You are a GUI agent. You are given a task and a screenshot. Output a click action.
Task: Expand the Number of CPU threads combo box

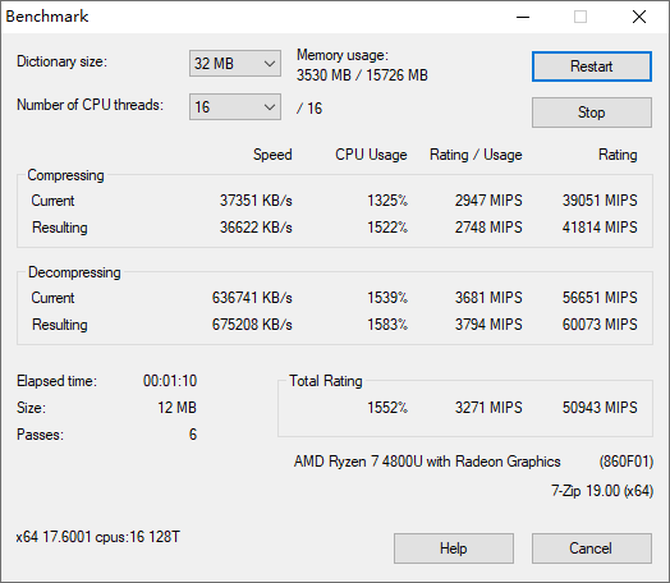(235, 106)
